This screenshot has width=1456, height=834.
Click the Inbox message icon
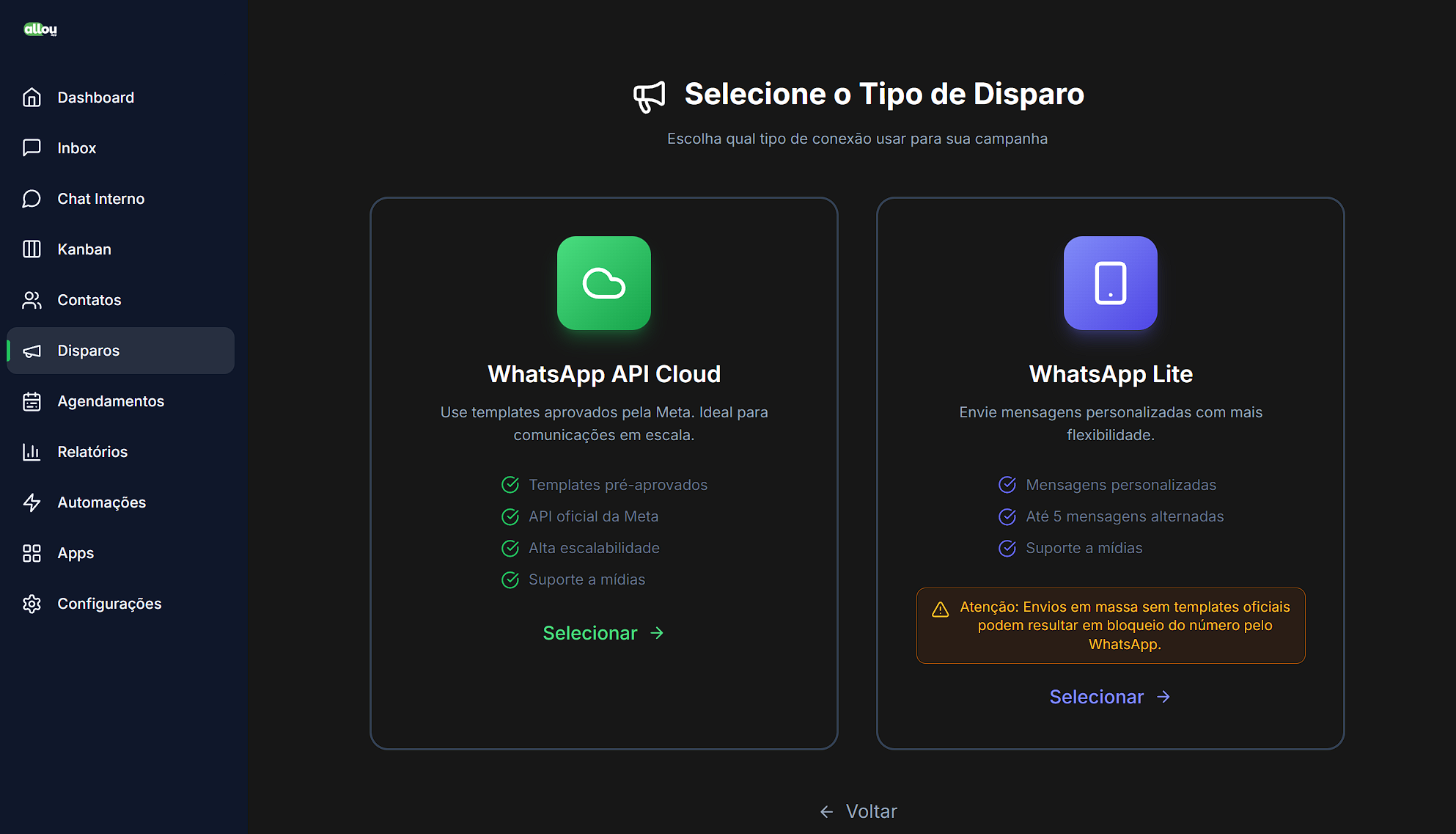(x=32, y=148)
